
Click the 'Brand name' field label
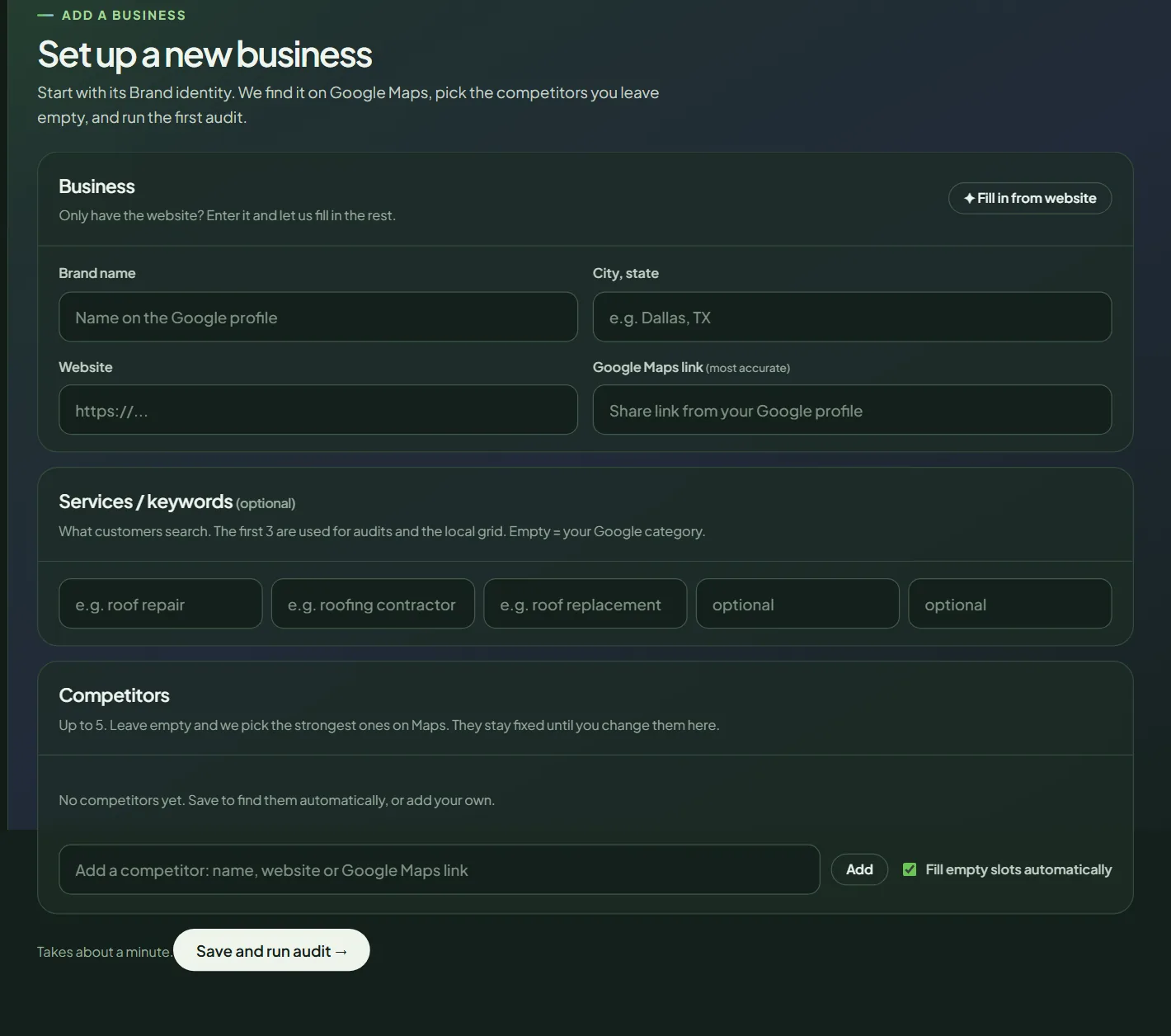pos(97,273)
